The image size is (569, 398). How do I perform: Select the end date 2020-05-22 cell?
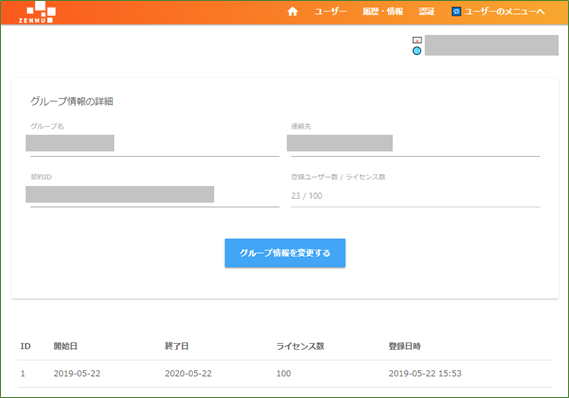click(x=188, y=374)
